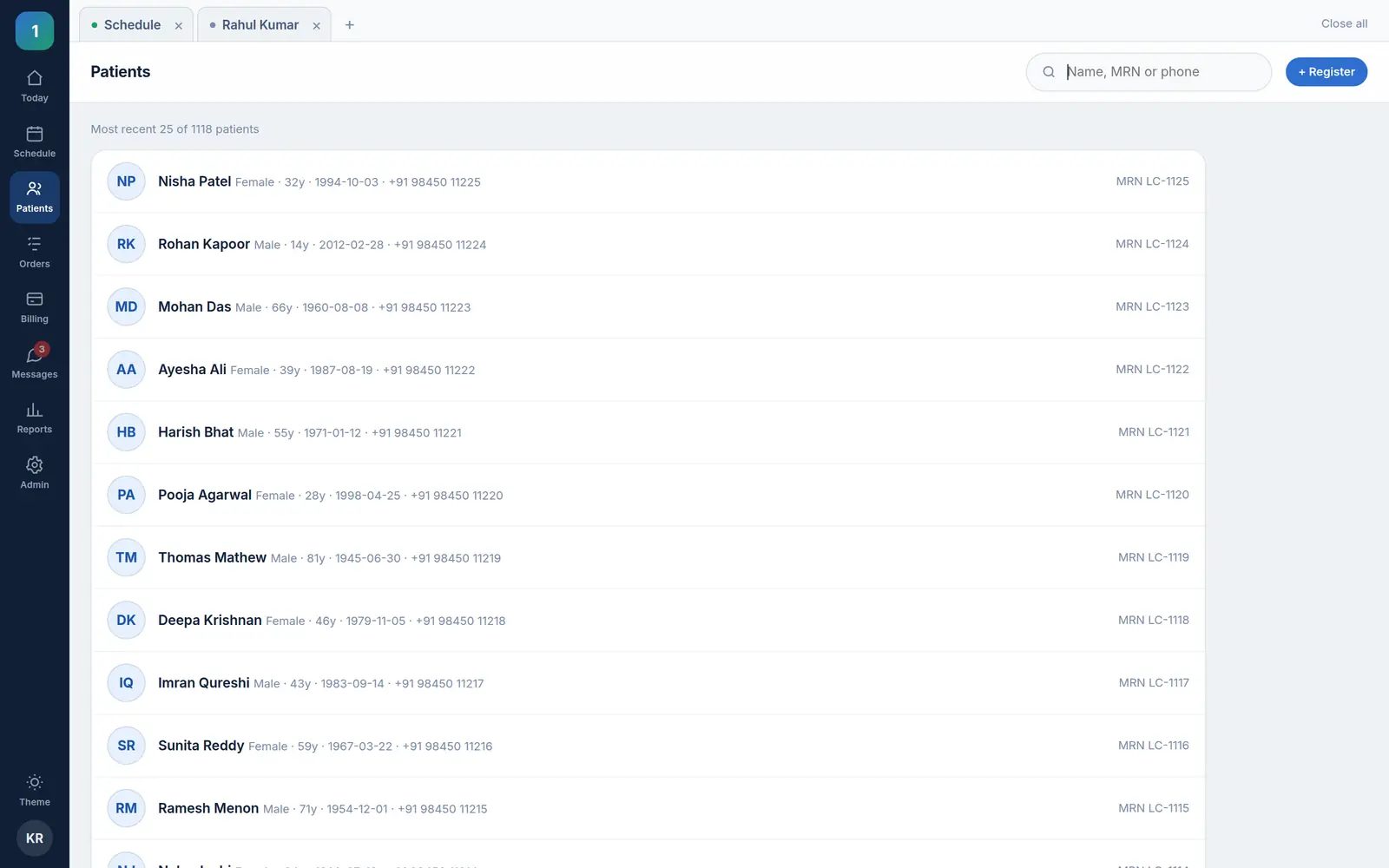
Task: Open patient Sunita Reddy
Action: pos(648,746)
